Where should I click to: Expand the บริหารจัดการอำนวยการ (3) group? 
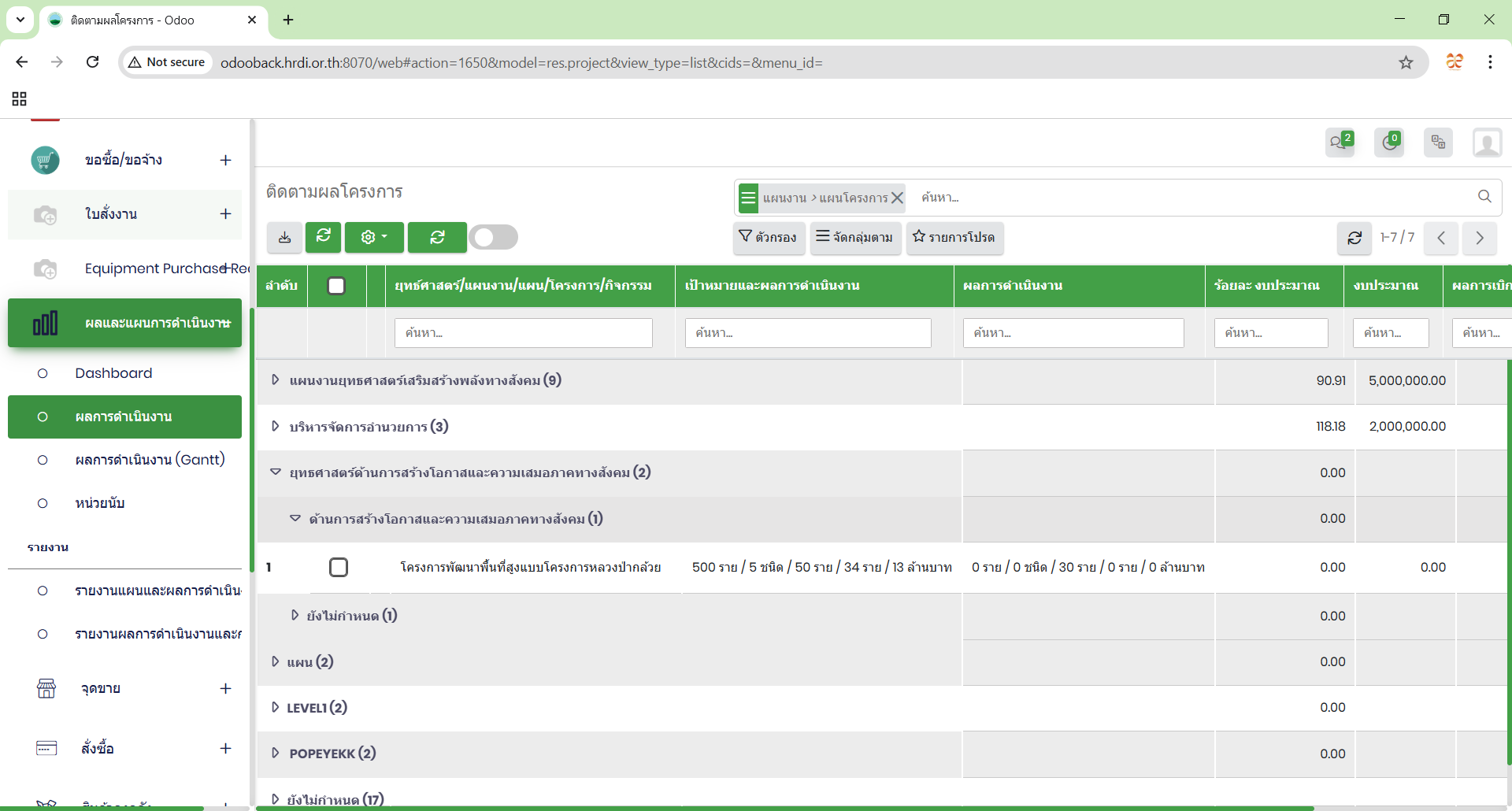coord(275,426)
